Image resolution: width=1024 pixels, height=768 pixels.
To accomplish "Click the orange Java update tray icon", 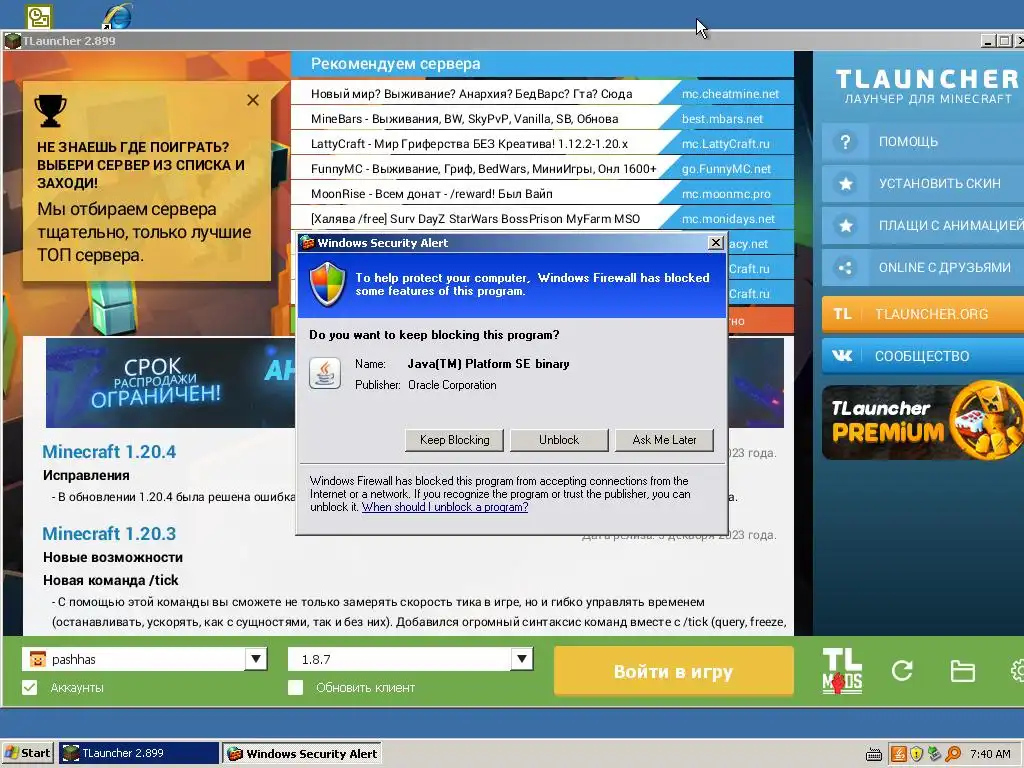I will click(899, 754).
